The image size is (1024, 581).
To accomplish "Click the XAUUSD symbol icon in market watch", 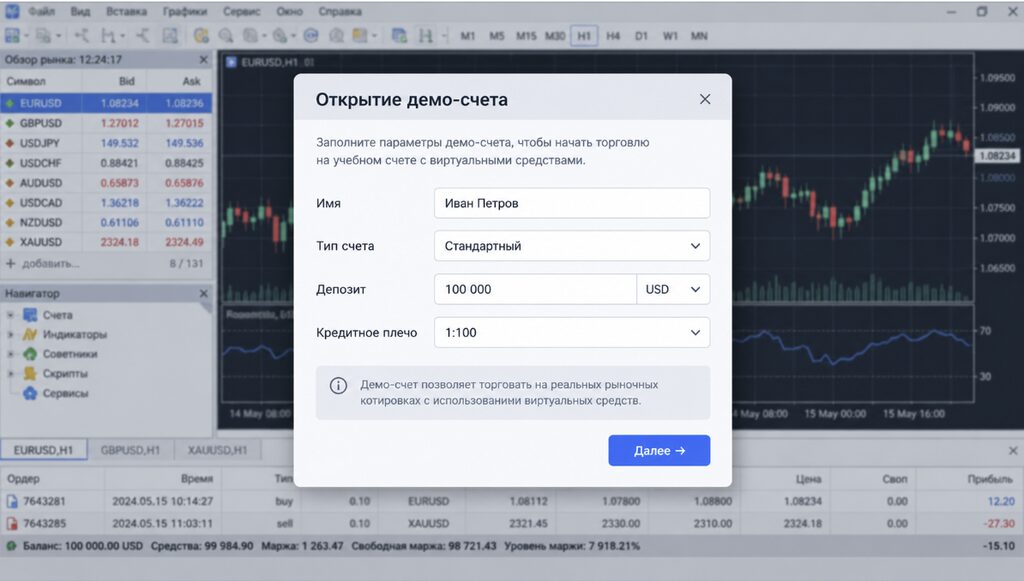I will point(10,242).
